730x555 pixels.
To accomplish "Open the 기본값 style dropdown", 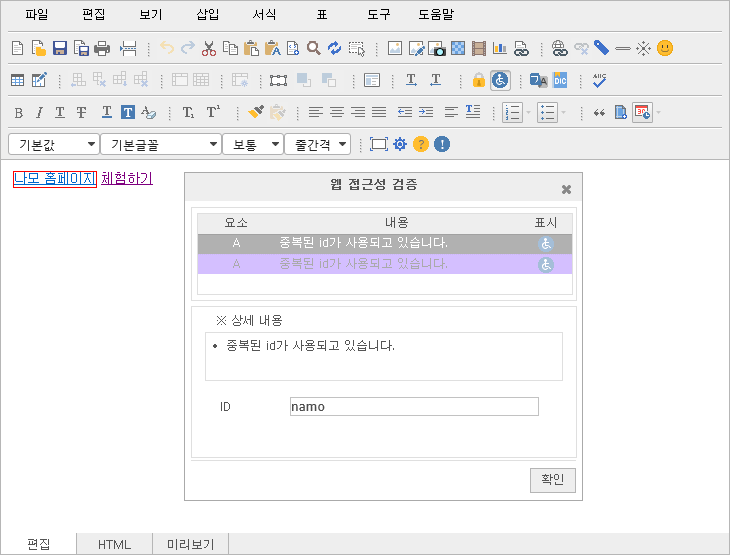I will 54,144.
